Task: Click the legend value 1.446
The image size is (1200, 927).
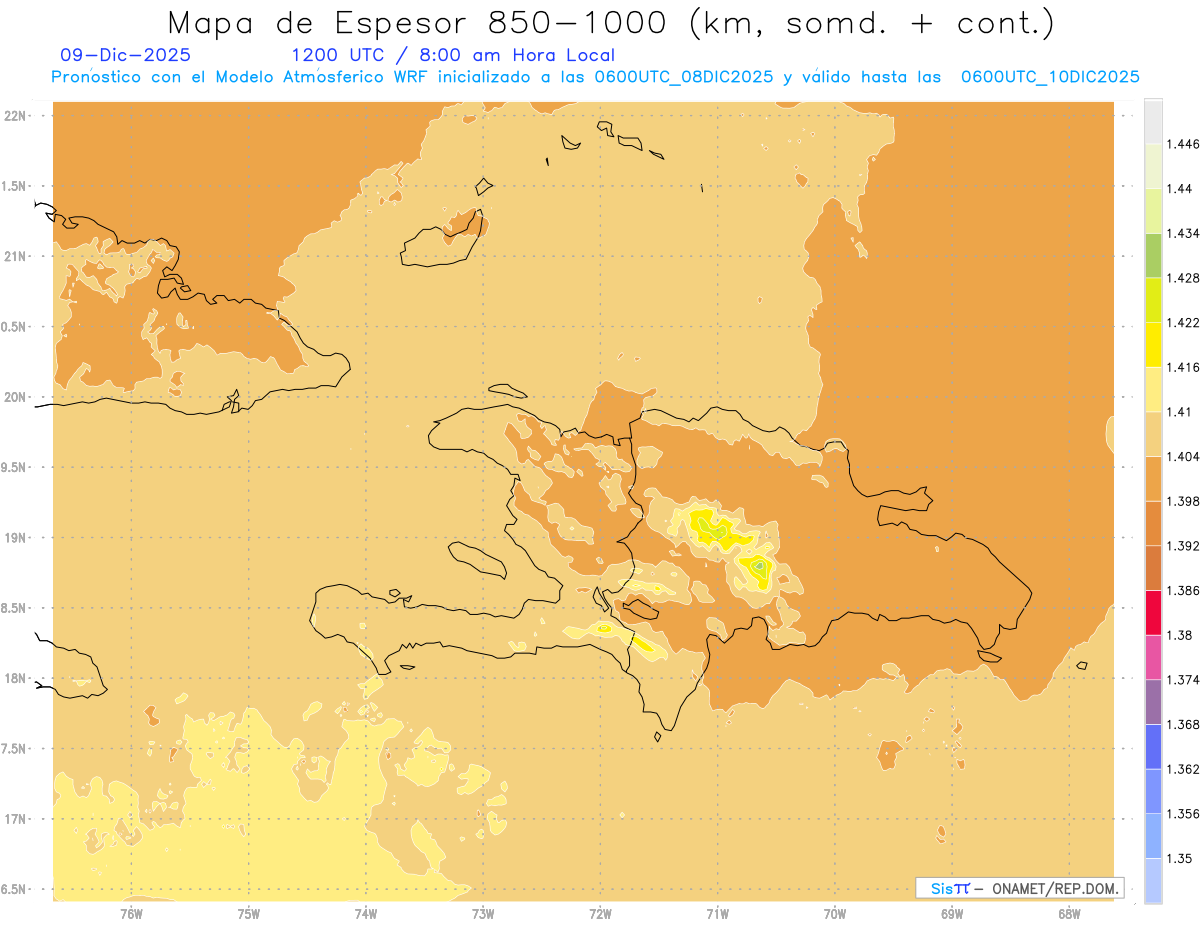Action: tap(1184, 144)
